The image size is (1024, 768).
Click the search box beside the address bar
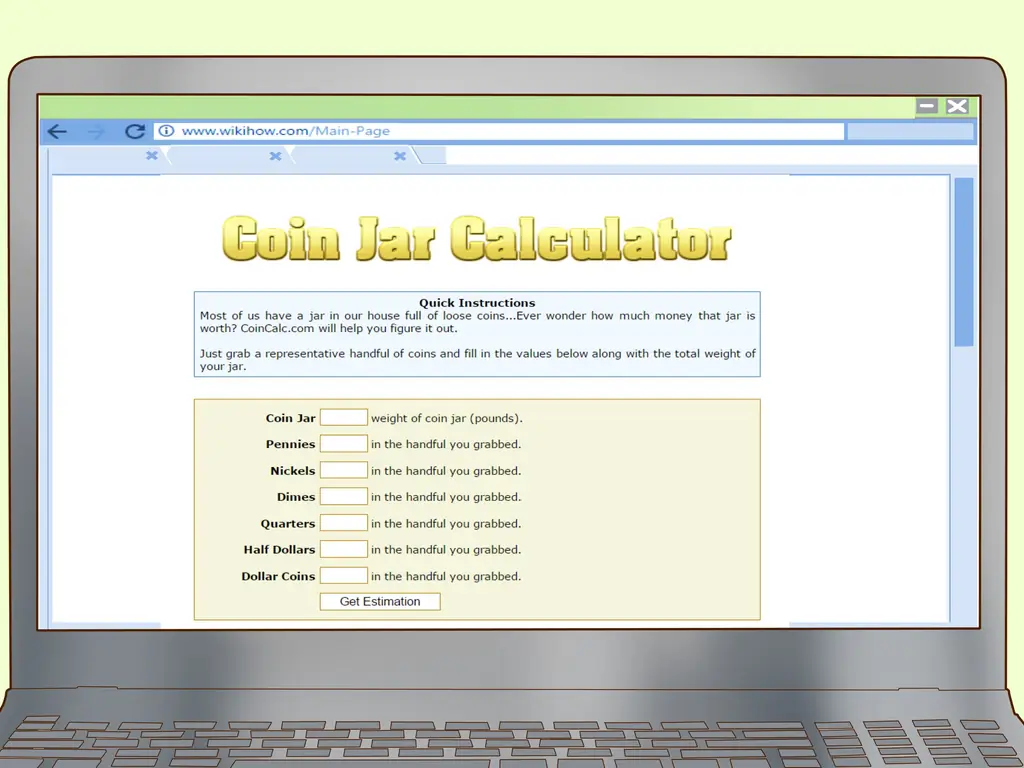(x=910, y=131)
